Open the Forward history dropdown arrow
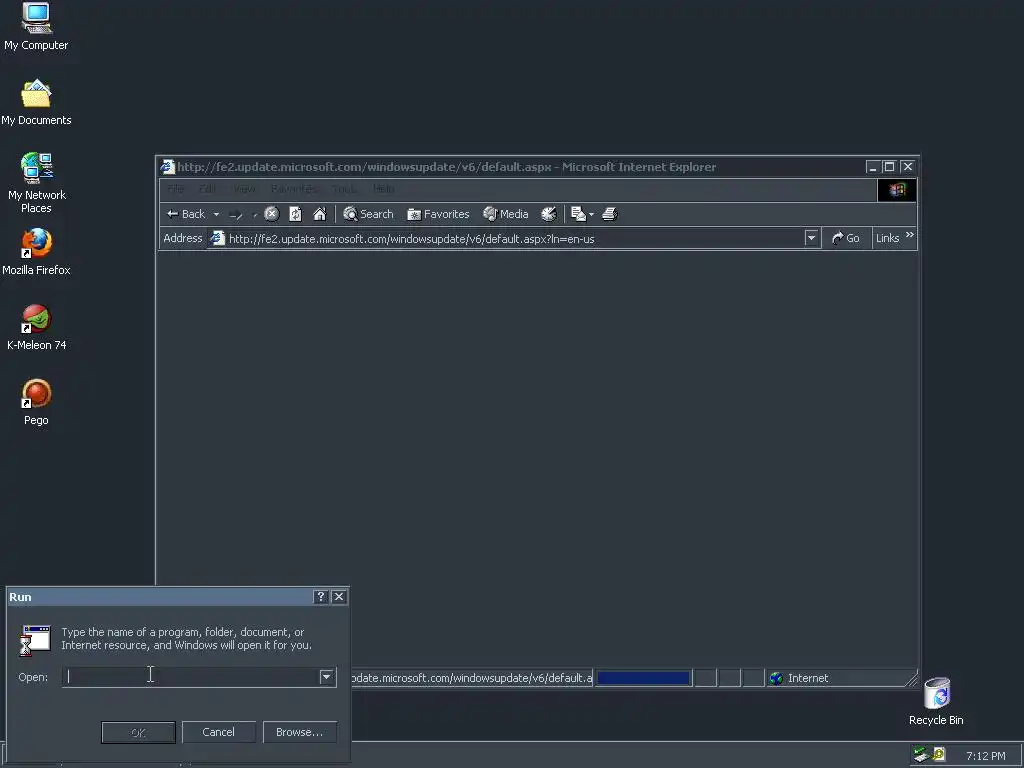The height and width of the screenshot is (768, 1024). [x=254, y=214]
